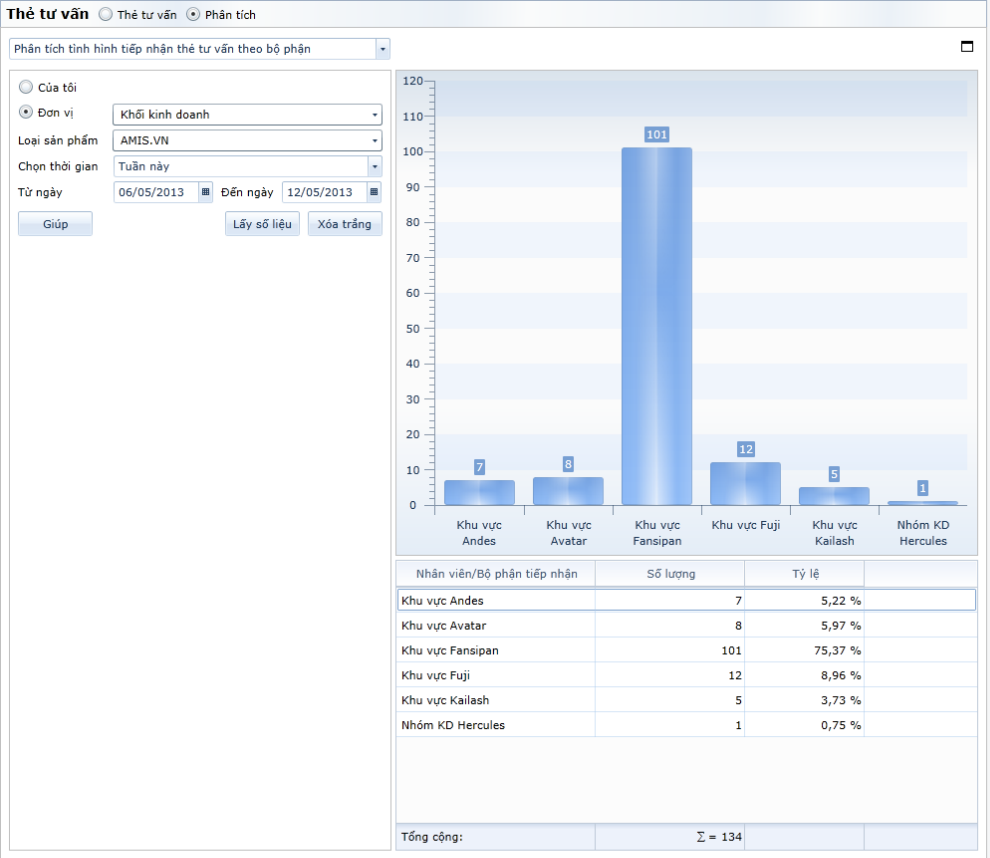Expand the Loại sản phẩm AMIS.VN dropdown
Viewport: 990px width, 858px height.
coord(374,141)
